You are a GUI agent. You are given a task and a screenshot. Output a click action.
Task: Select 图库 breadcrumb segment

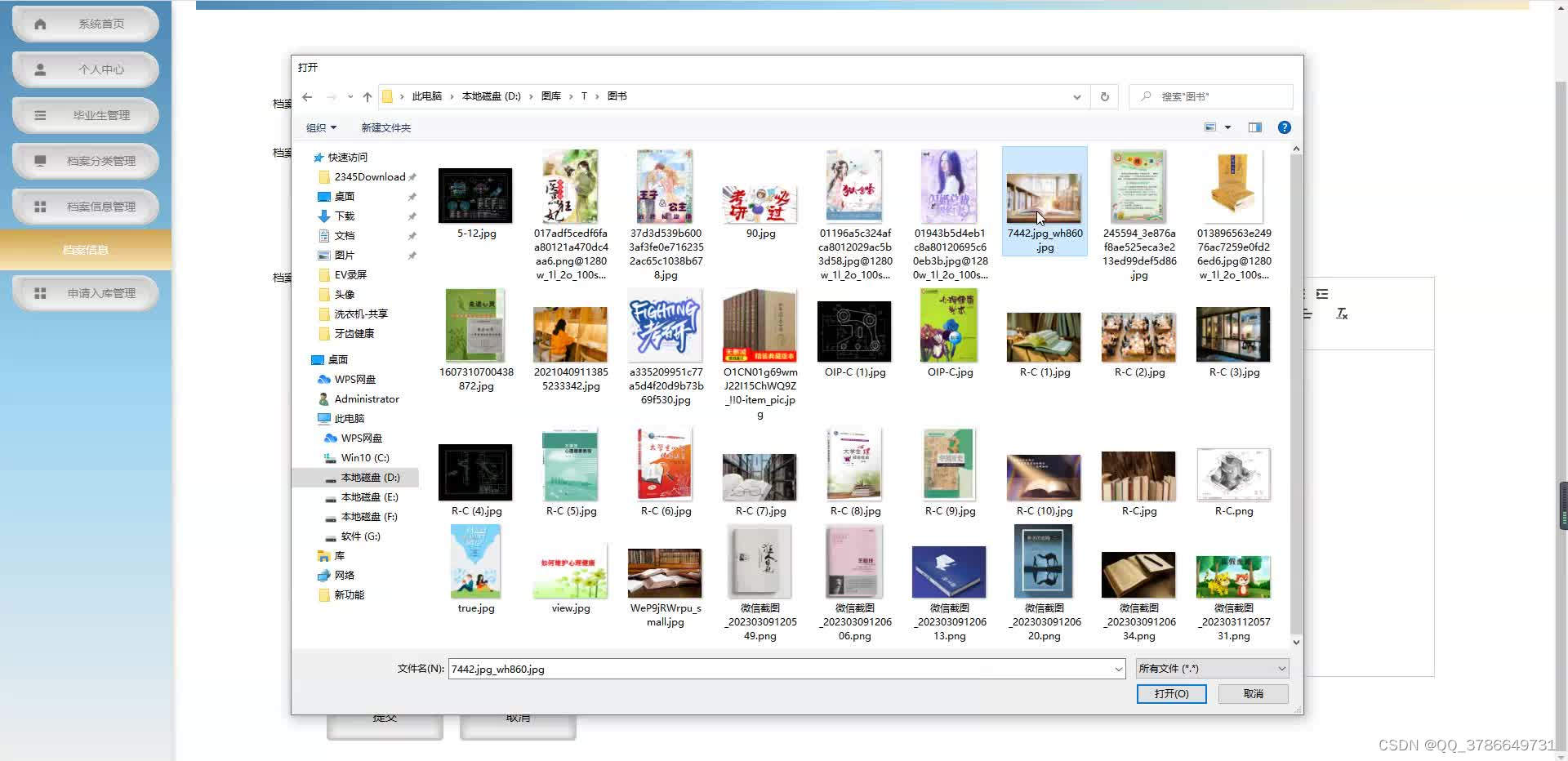[x=551, y=96]
